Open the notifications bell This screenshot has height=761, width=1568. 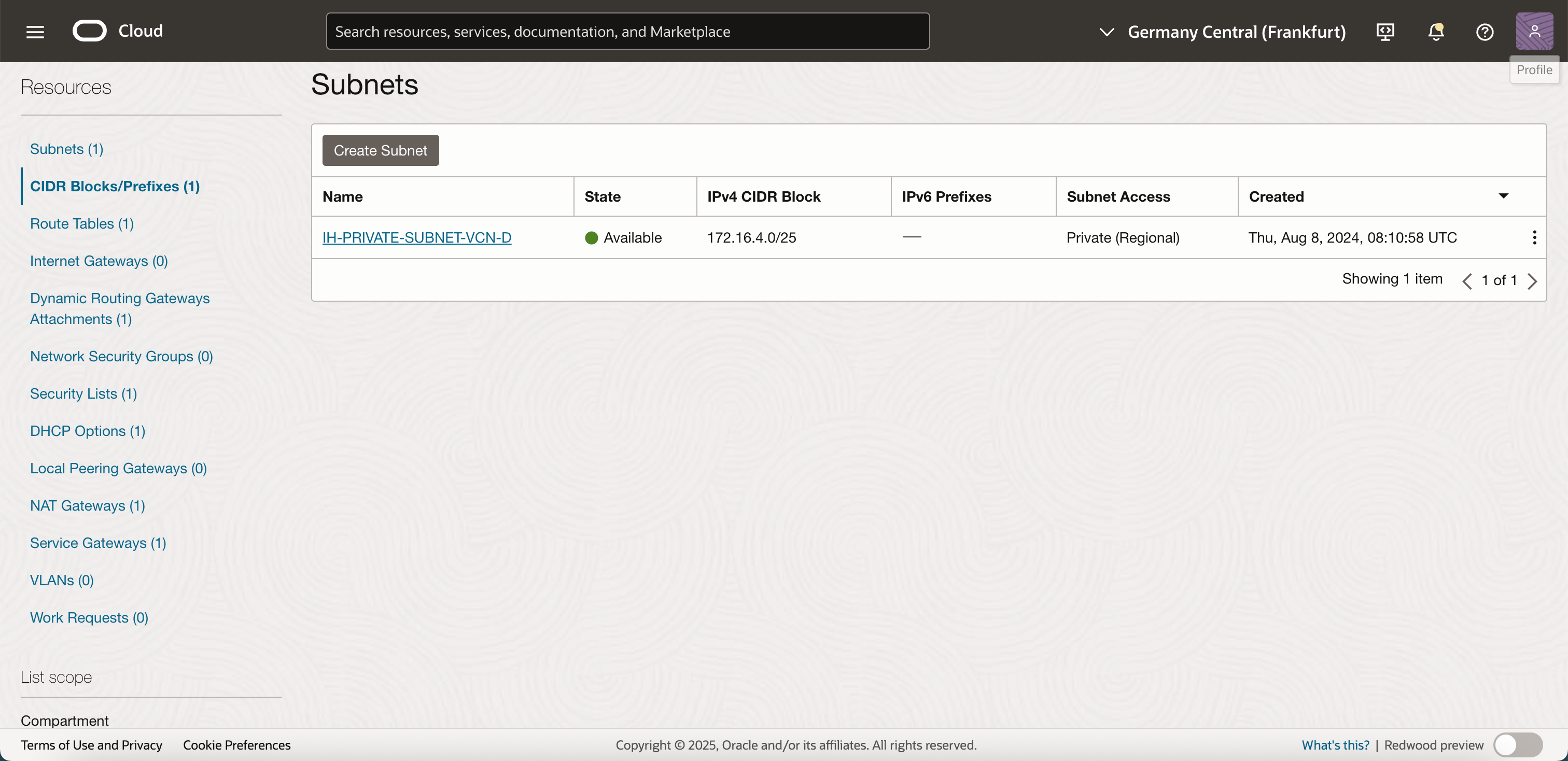click(x=1435, y=32)
